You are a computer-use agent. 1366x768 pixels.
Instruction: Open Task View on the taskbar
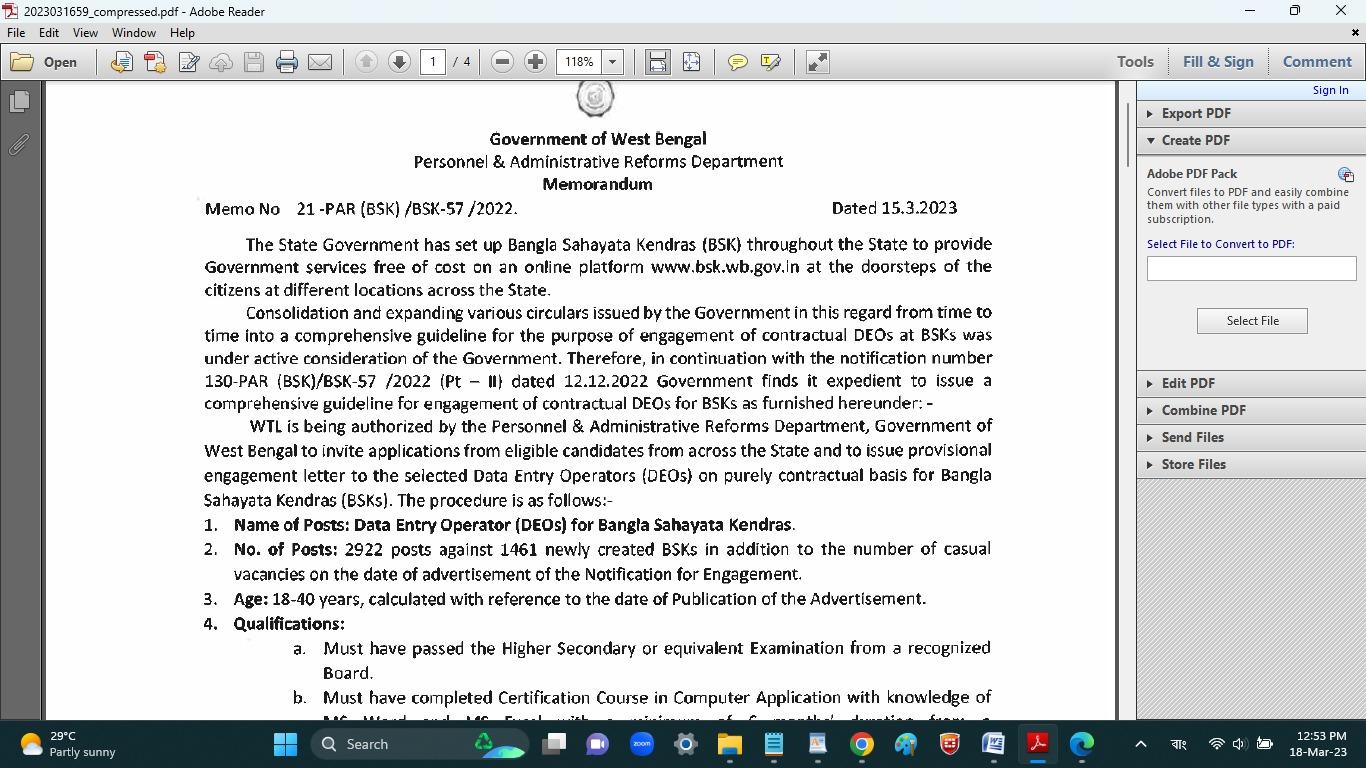[x=554, y=744]
